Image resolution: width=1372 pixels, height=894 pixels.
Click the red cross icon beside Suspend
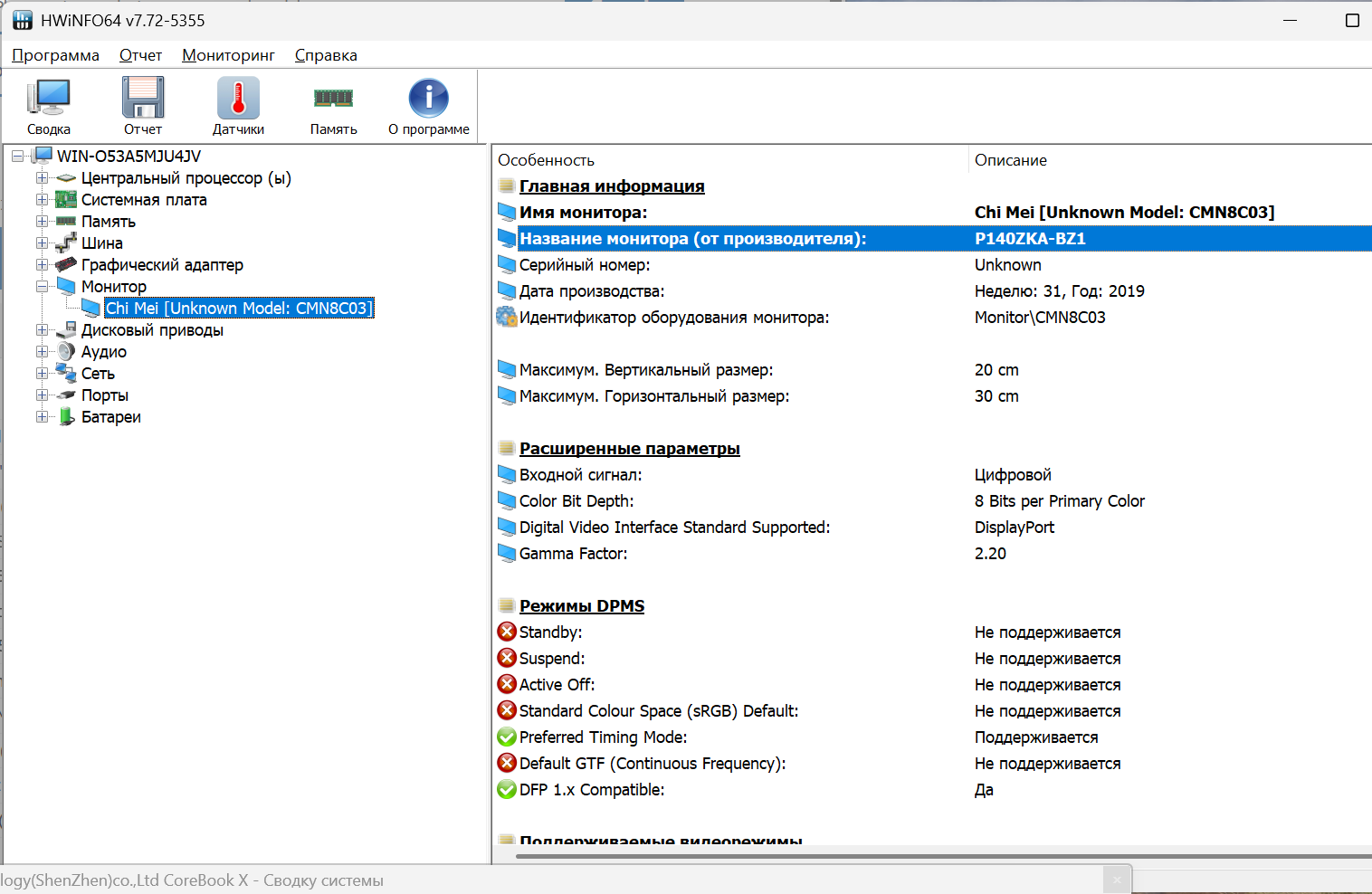click(507, 658)
